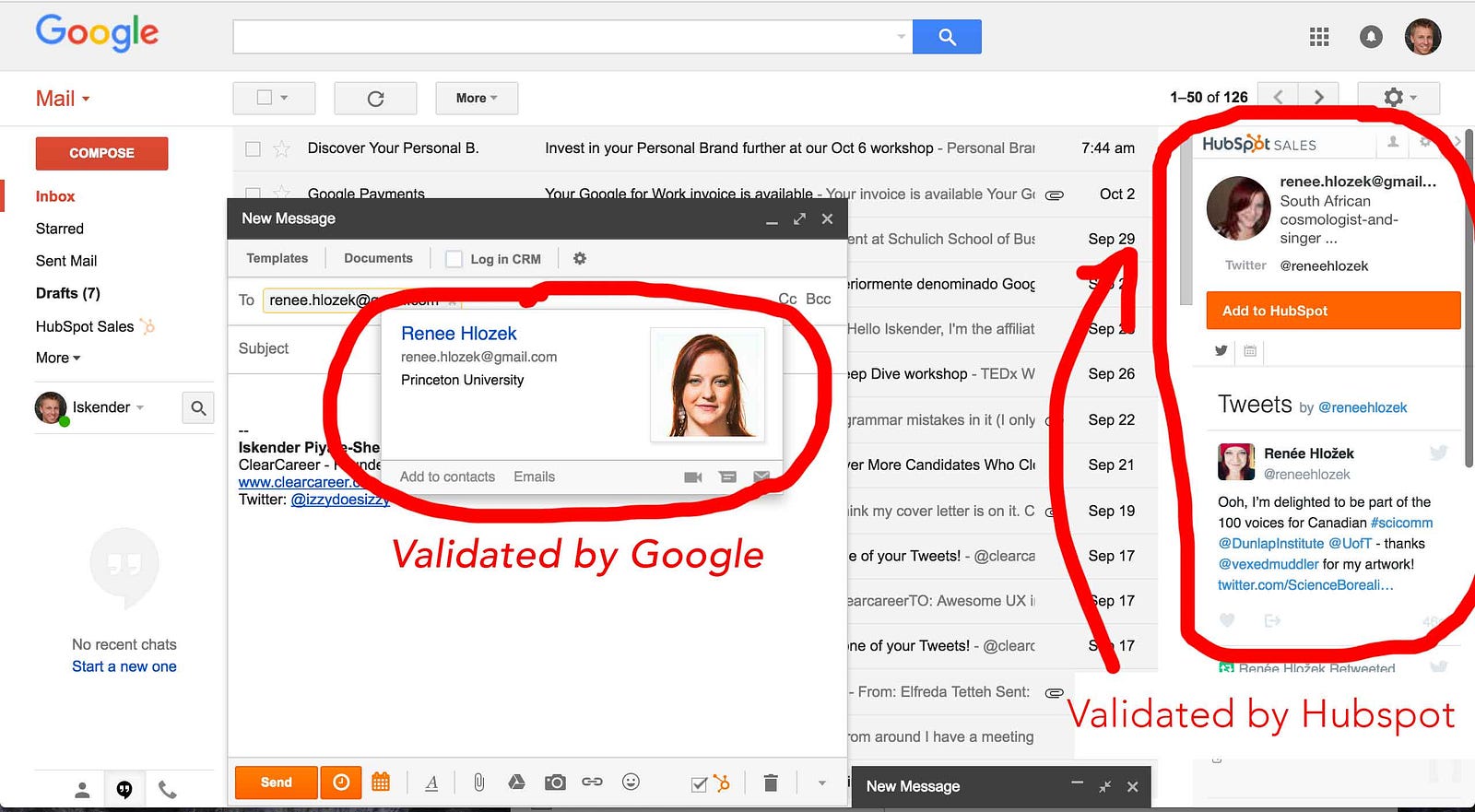1475x812 pixels.
Task: Tick the select-all emails checkbox
Action: click(265, 98)
